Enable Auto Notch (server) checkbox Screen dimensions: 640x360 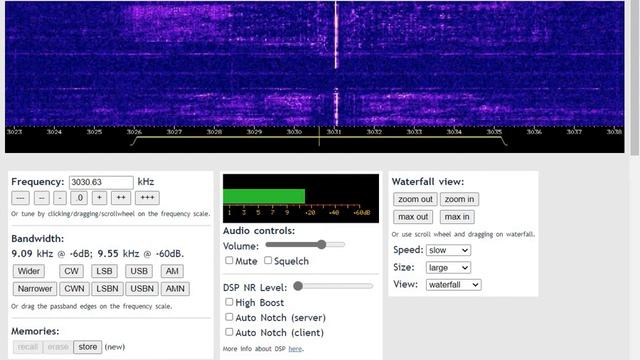point(229,317)
